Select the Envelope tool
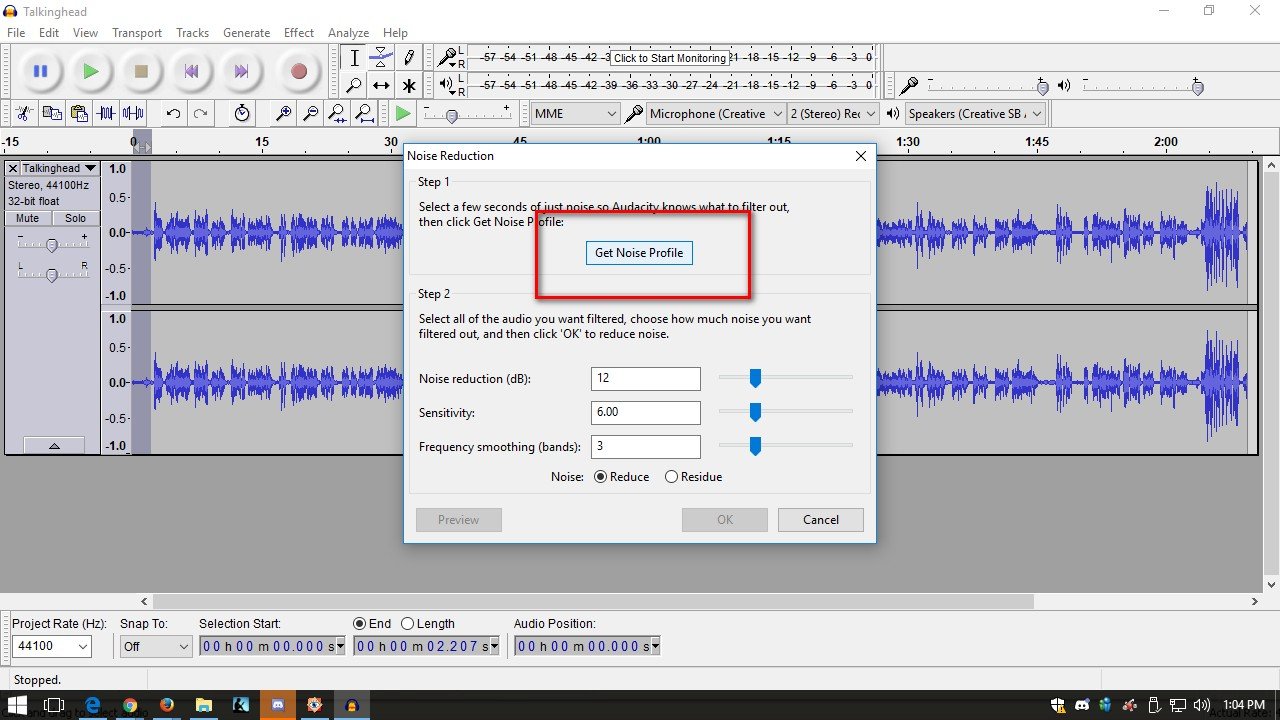 [x=381, y=58]
